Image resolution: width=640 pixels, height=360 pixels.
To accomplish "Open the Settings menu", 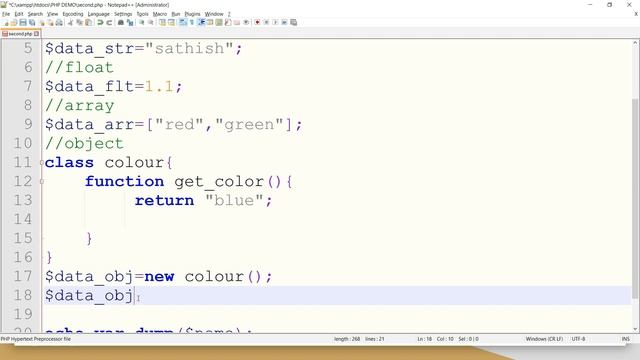I will (123, 14).
